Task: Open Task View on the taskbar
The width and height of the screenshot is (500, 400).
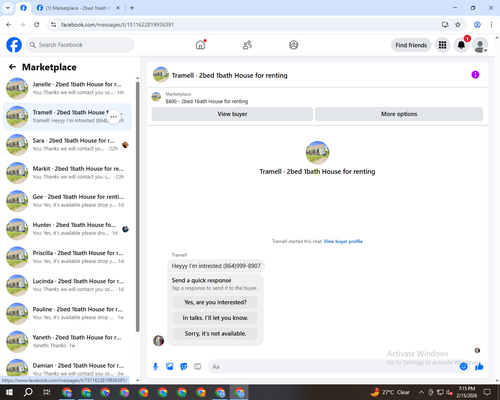Action: [47, 392]
